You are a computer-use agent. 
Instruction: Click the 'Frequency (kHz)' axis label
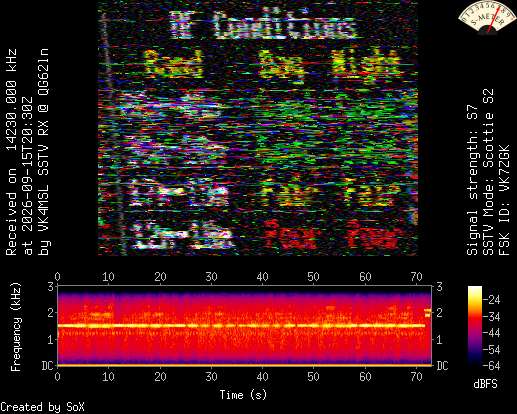tap(15, 327)
